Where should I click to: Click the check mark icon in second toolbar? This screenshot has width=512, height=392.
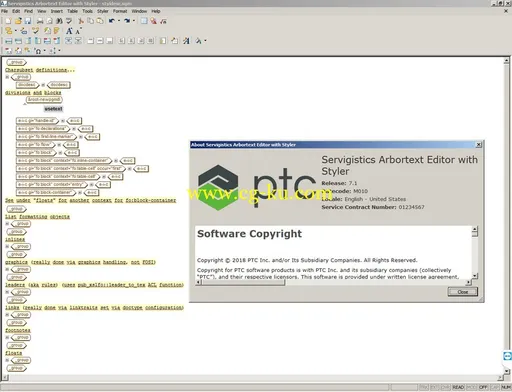[35, 31]
